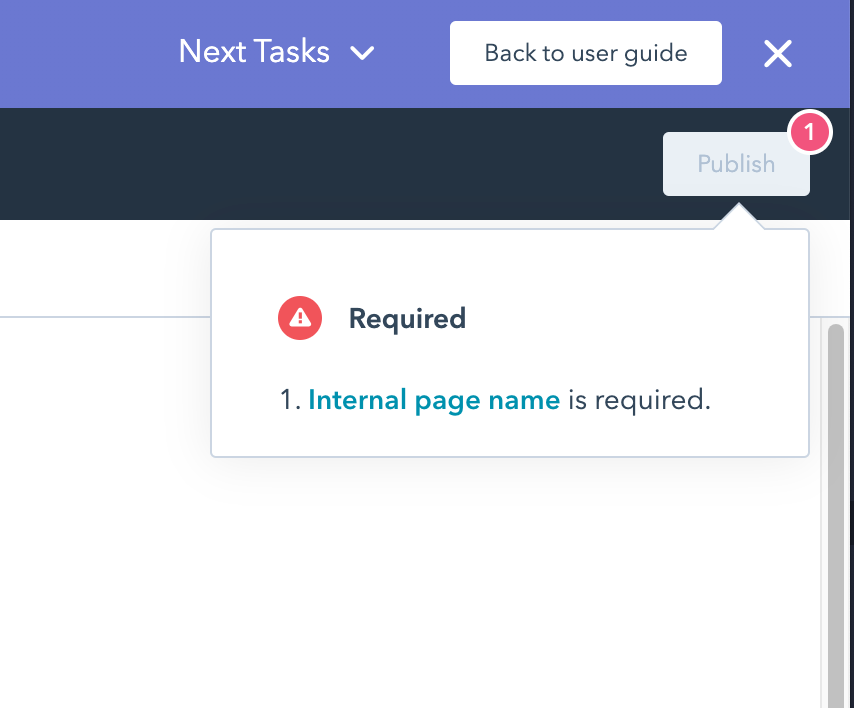Image resolution: width=854 pixels, height=708 pixels.
Task: Open the Next Tasks dropdown
Action: click(254, 52)
